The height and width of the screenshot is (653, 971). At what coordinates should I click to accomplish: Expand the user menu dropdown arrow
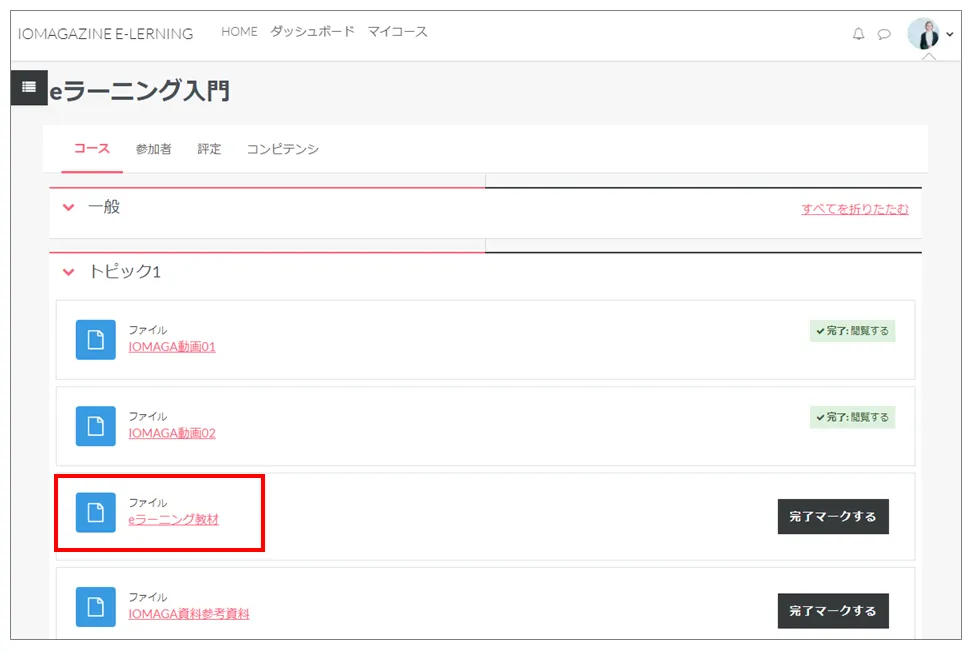click(950, 35)
